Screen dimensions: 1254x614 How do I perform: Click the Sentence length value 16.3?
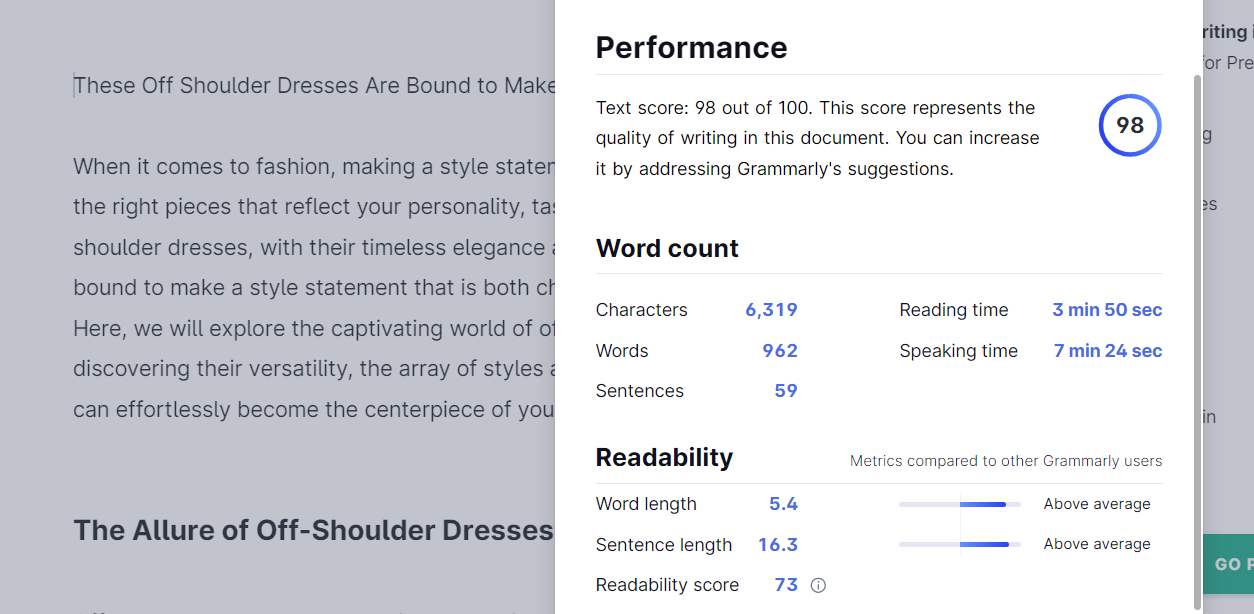(x=778, y=545)
